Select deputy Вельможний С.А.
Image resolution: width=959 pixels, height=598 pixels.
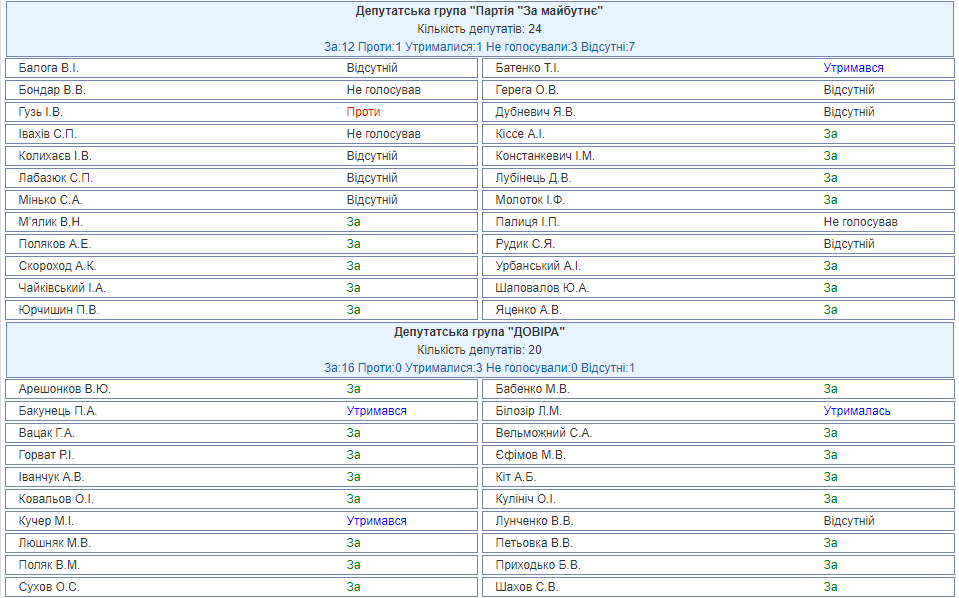click(543, 433)
